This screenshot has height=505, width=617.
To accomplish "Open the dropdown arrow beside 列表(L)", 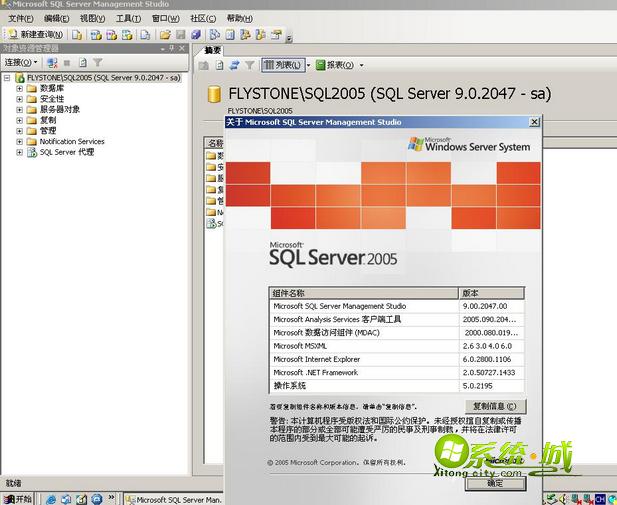I will [x=309, y=65].
